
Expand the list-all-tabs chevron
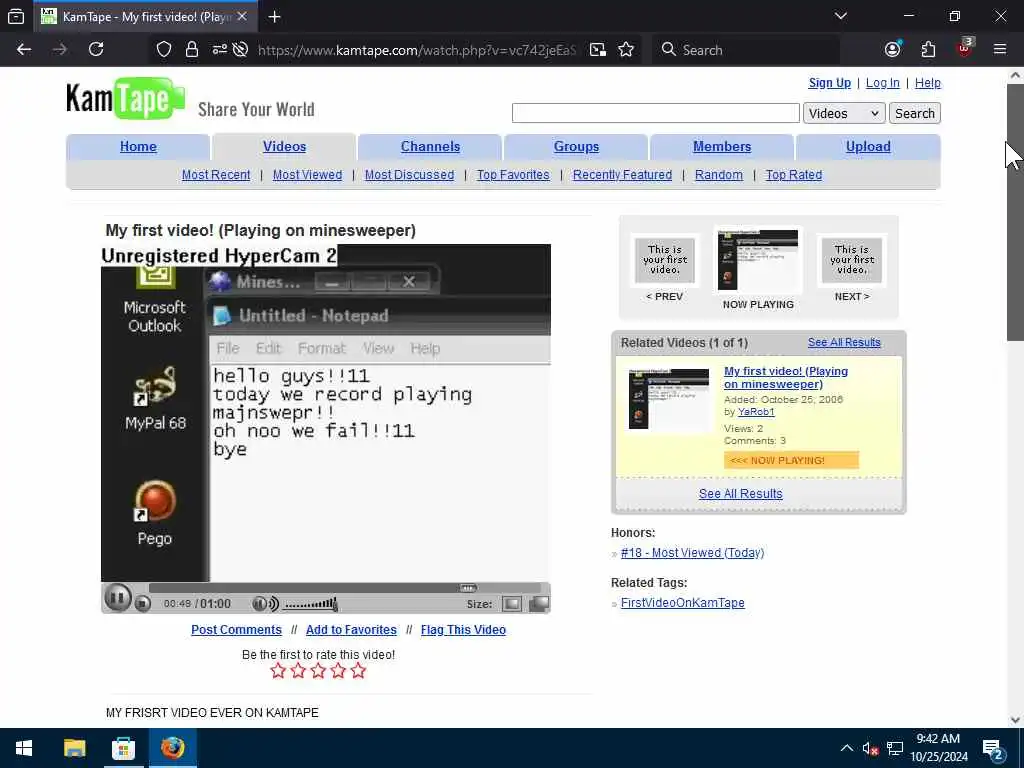(x=840, y=16)
